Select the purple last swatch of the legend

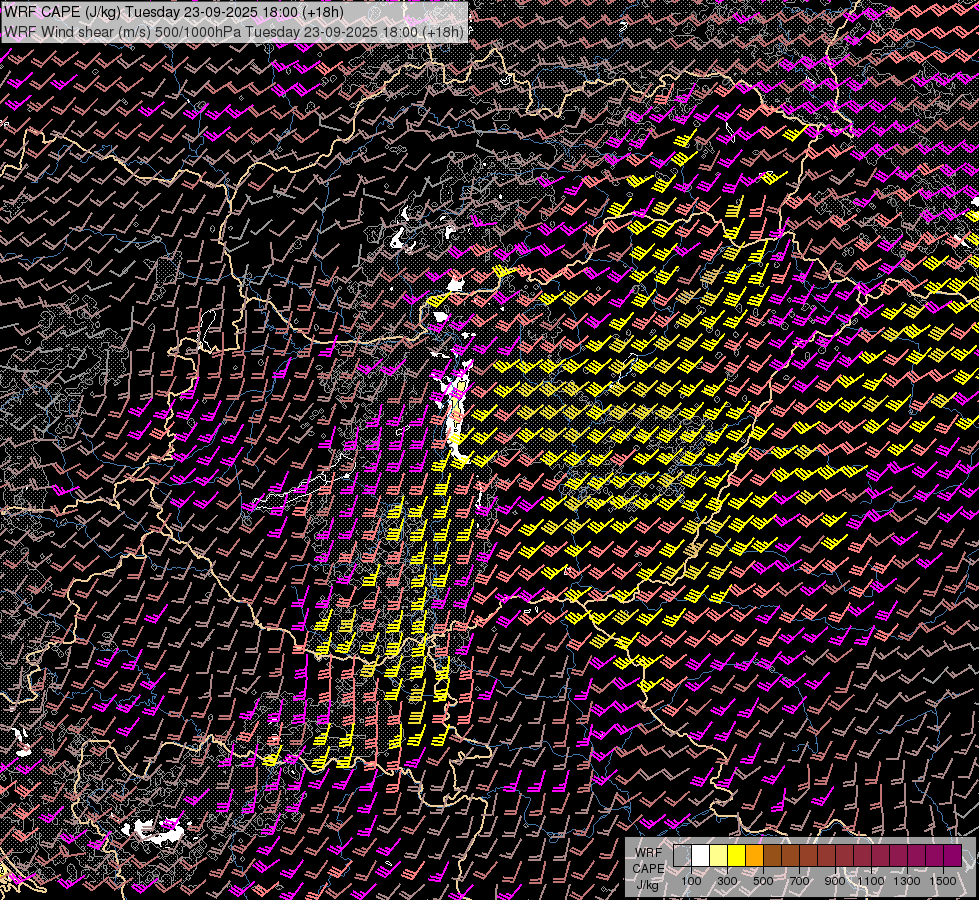952,856
